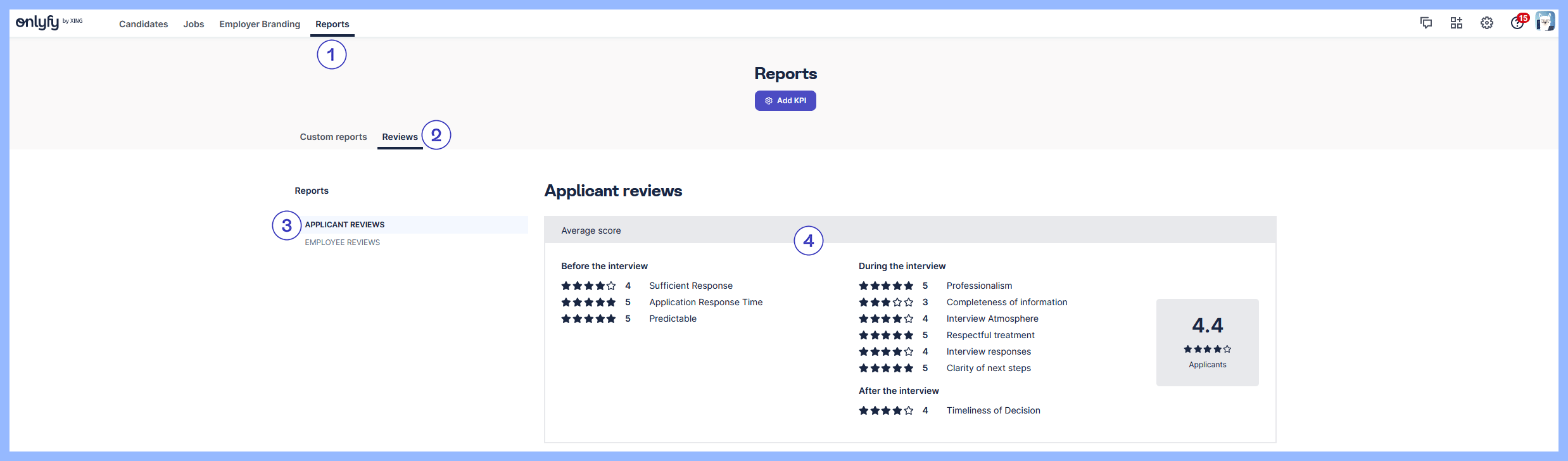Open Employee Reviews in sidebar
Viewport: 1568px width, 461px height.
coord(343,243)
